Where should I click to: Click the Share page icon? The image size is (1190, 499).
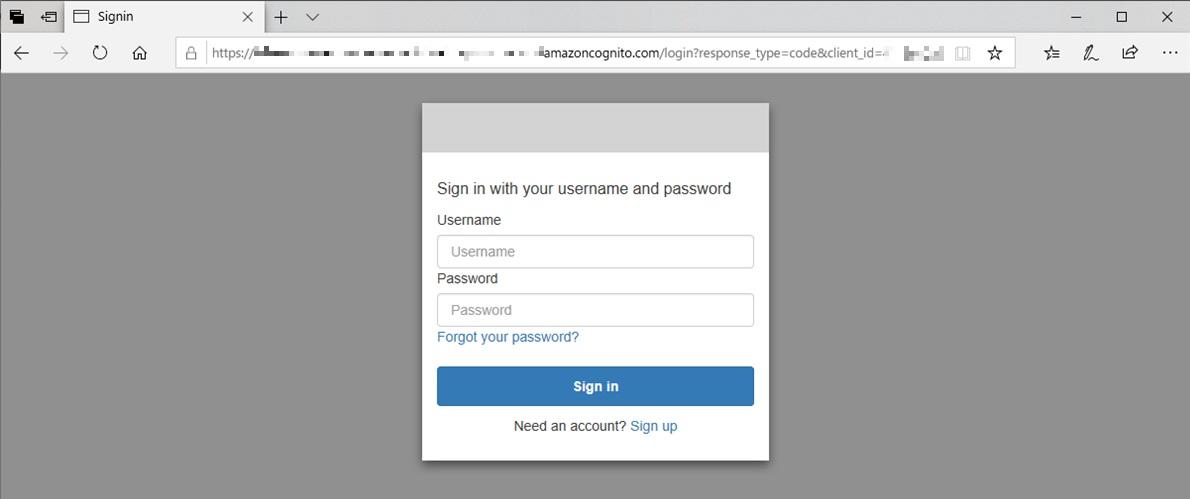[x=1130, y=53]
